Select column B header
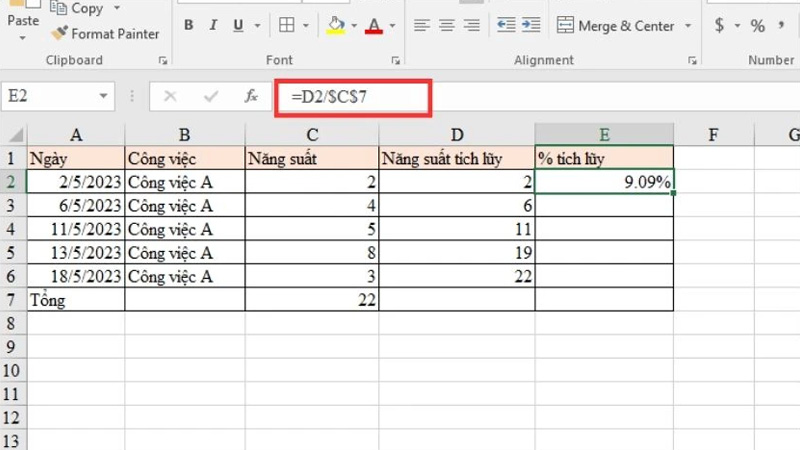Viewport: 800px width, 450px height. tap(185, 135)
